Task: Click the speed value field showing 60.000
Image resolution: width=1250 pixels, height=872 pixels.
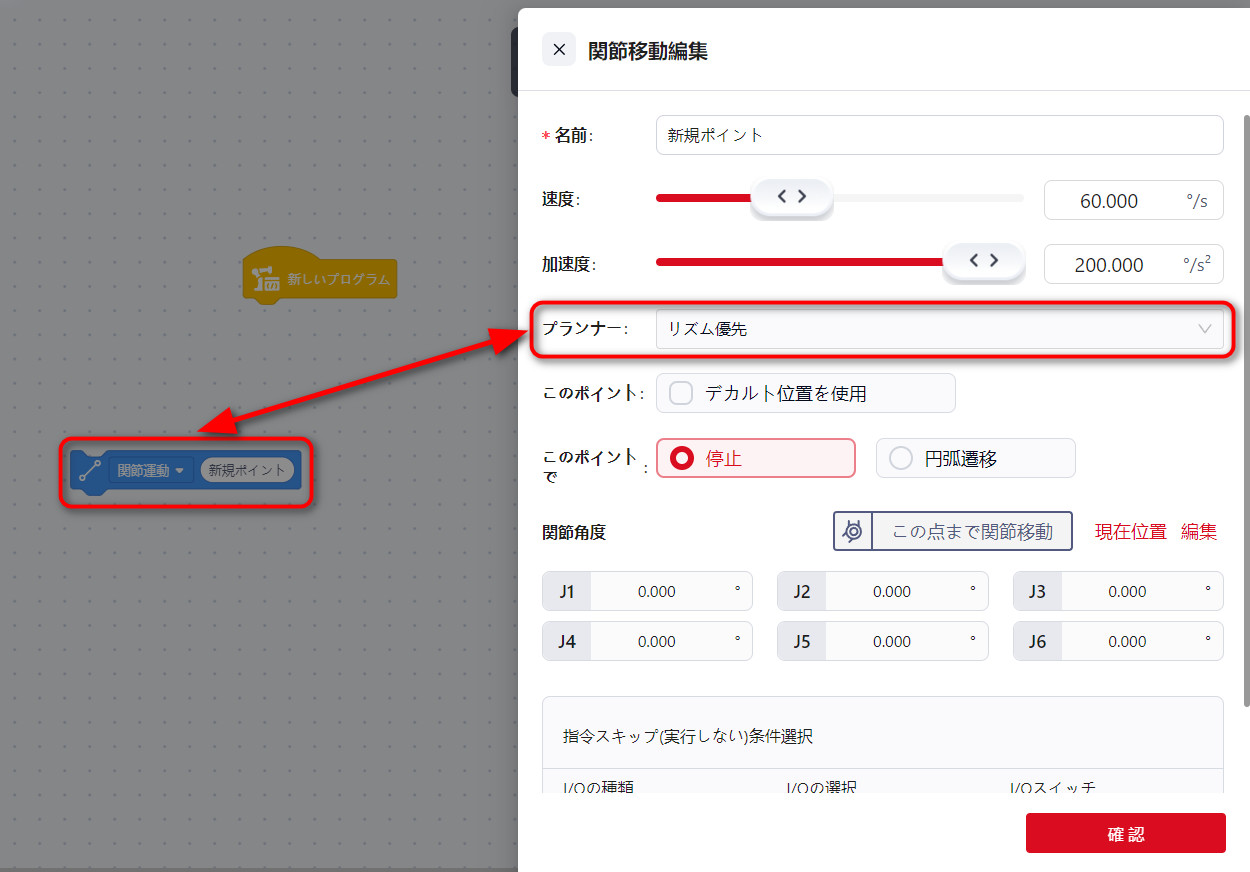Action: tap(1109, 201)
